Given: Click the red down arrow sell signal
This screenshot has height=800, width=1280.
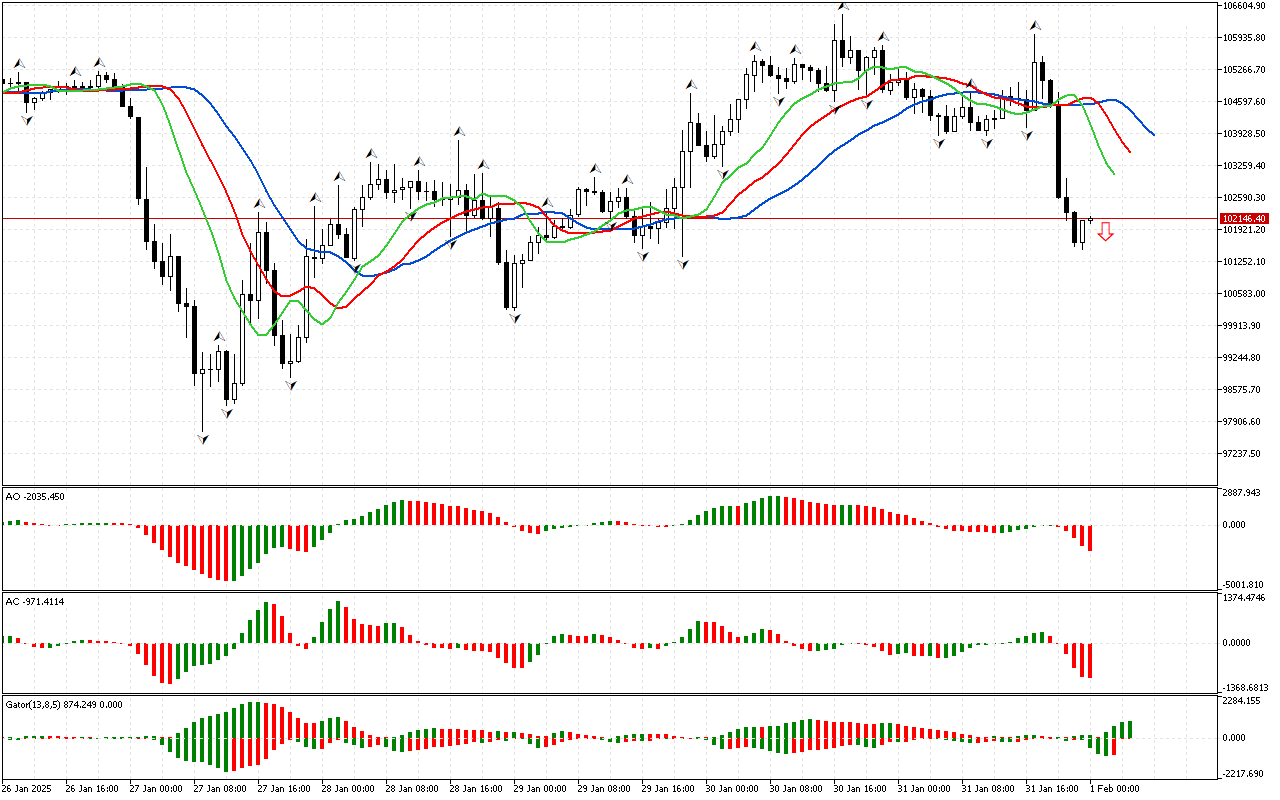Looking at the screenshot, I should pyautogui.click(x=1105, y=232).
